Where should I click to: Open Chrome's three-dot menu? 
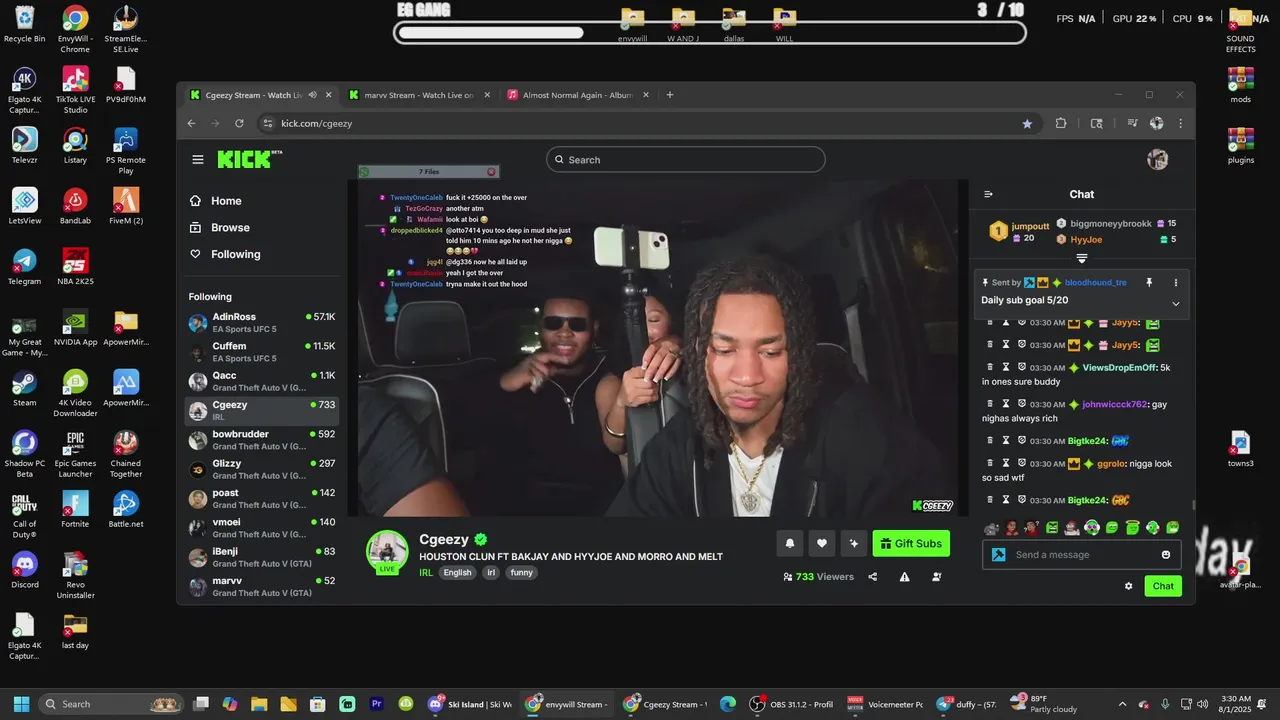1180,123
